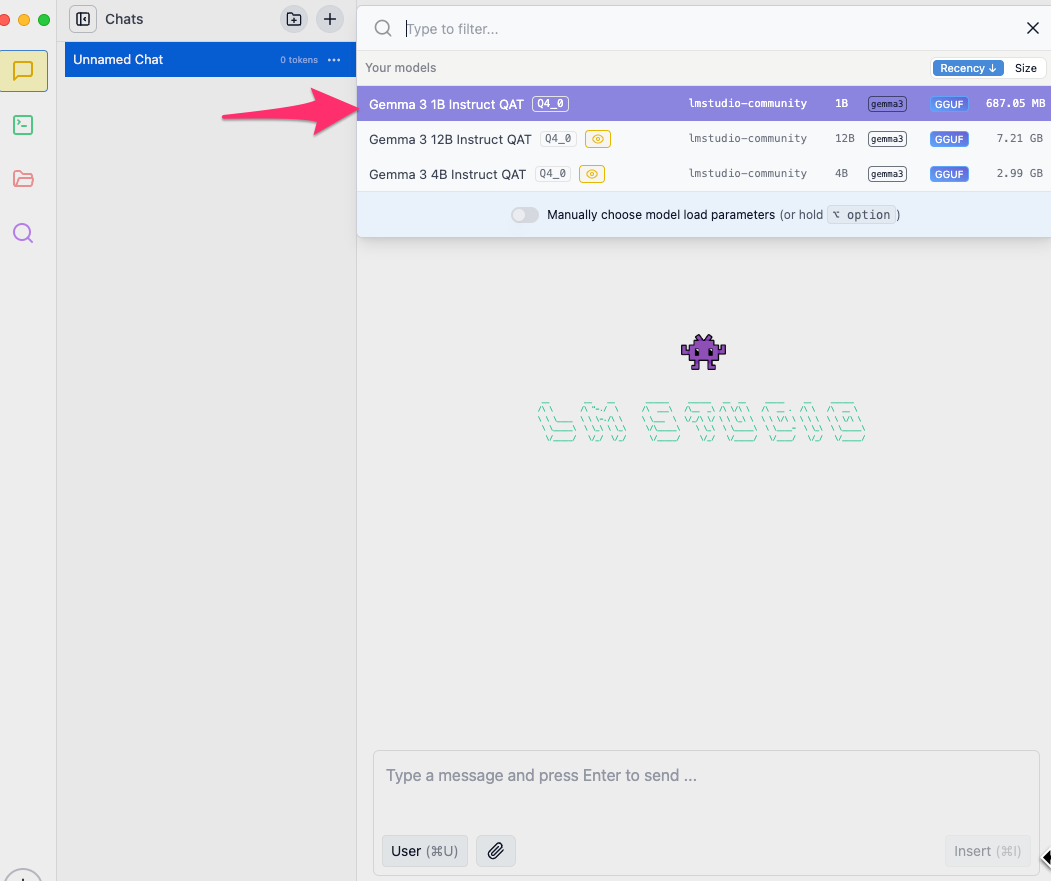Click GGUF badge on the 7.21 GB row
Viewport: 1051px width, 881px height.
pos(949,139)
